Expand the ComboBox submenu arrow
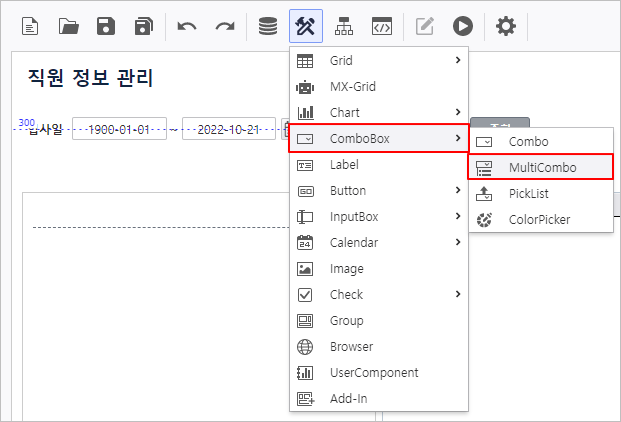The width and height of the screenshot is (621, 422). pyautogui.click(x=458, y=138)
